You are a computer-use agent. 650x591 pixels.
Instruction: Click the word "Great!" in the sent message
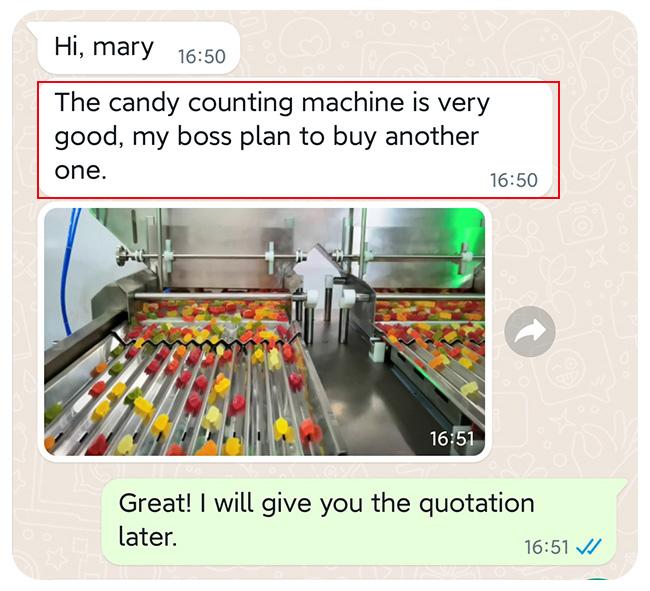[x=155, y=503]
